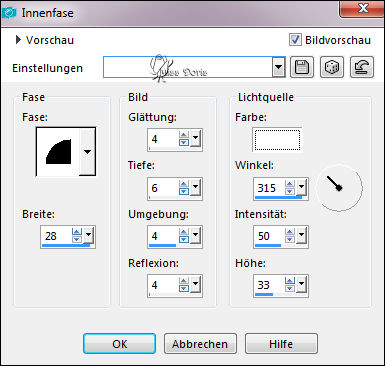385x366 pixels.
Task: Increase the Winkel value with up arrow
Action: (x=290, y=184)
